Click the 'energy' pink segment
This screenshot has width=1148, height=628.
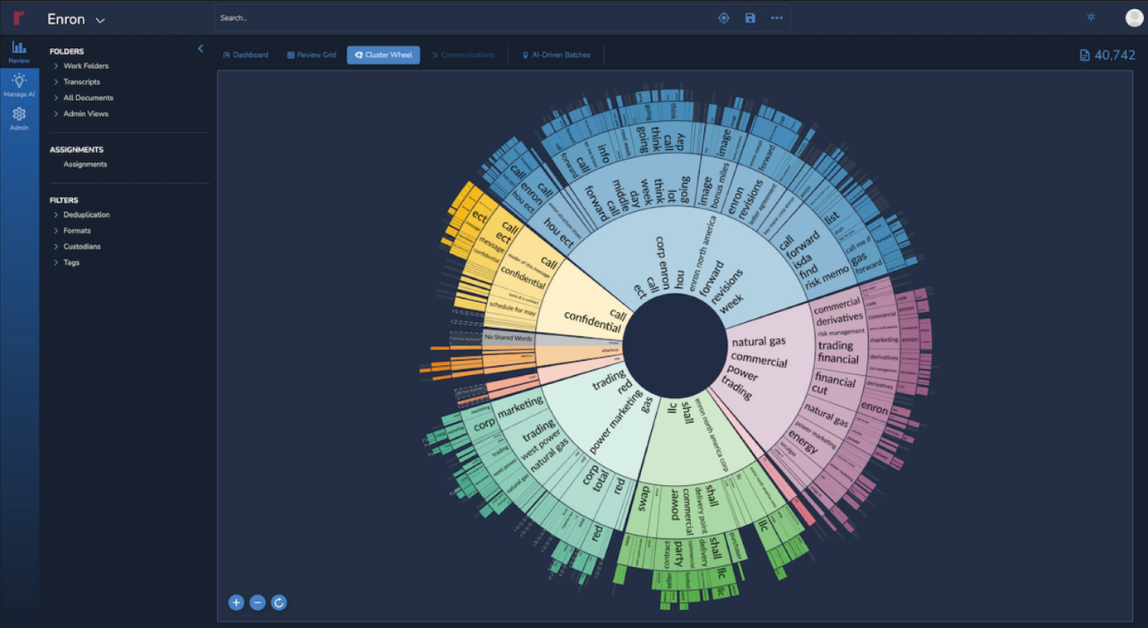click(x=803, y=443)
